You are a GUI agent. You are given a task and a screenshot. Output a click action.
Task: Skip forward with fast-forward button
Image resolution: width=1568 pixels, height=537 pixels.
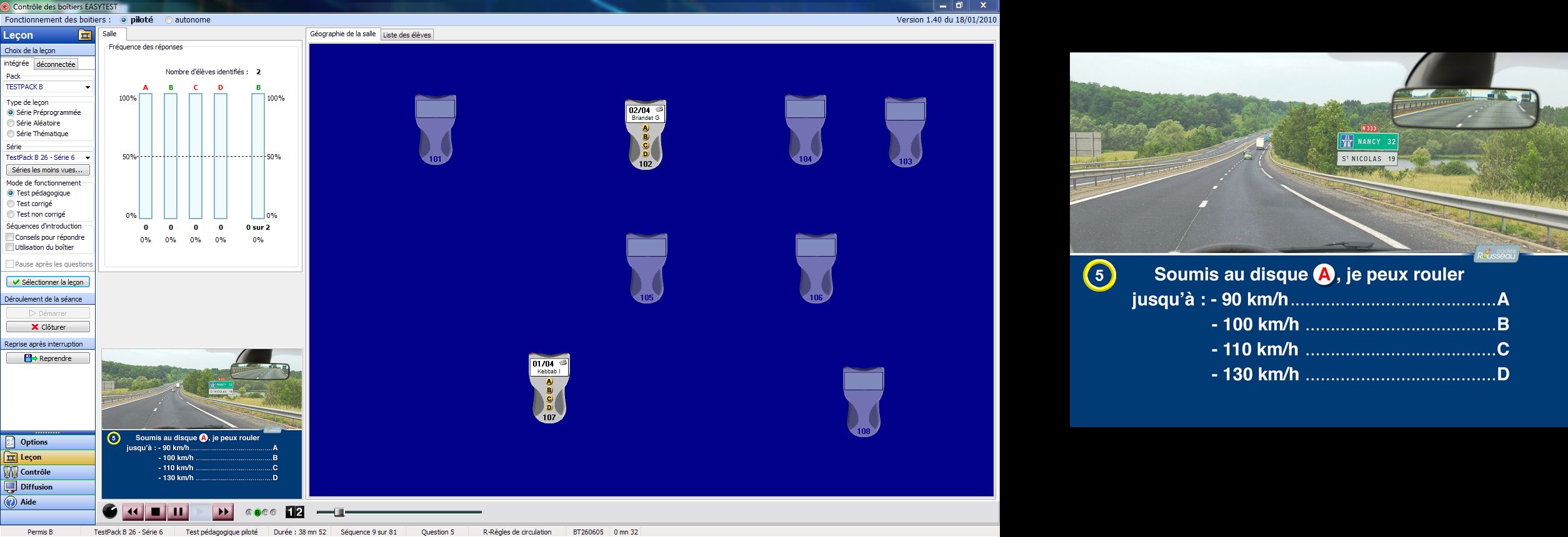[x=222, y=512]
